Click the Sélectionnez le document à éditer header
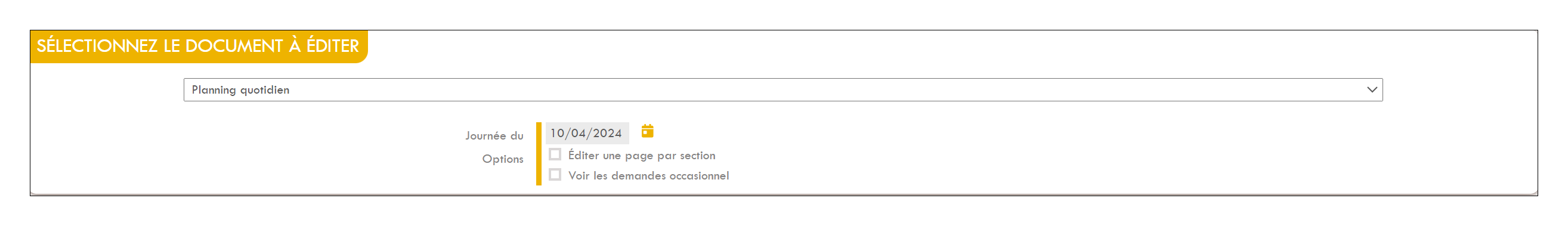This screenshot has height=226, width=1568. [x=198, y=46]
